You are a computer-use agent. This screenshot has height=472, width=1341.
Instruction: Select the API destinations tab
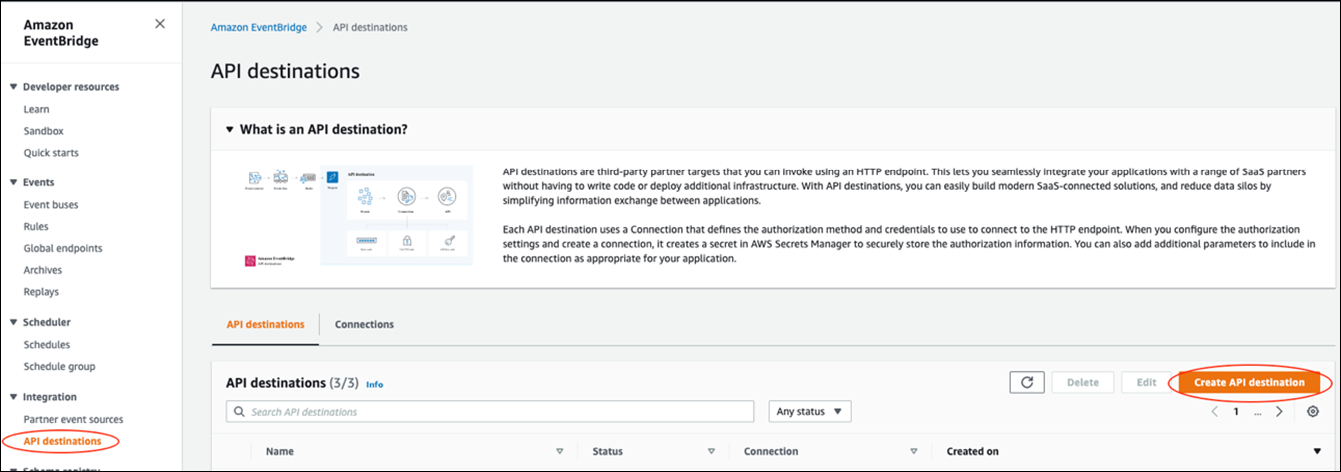pyautogui.click(x=265, y=325)
